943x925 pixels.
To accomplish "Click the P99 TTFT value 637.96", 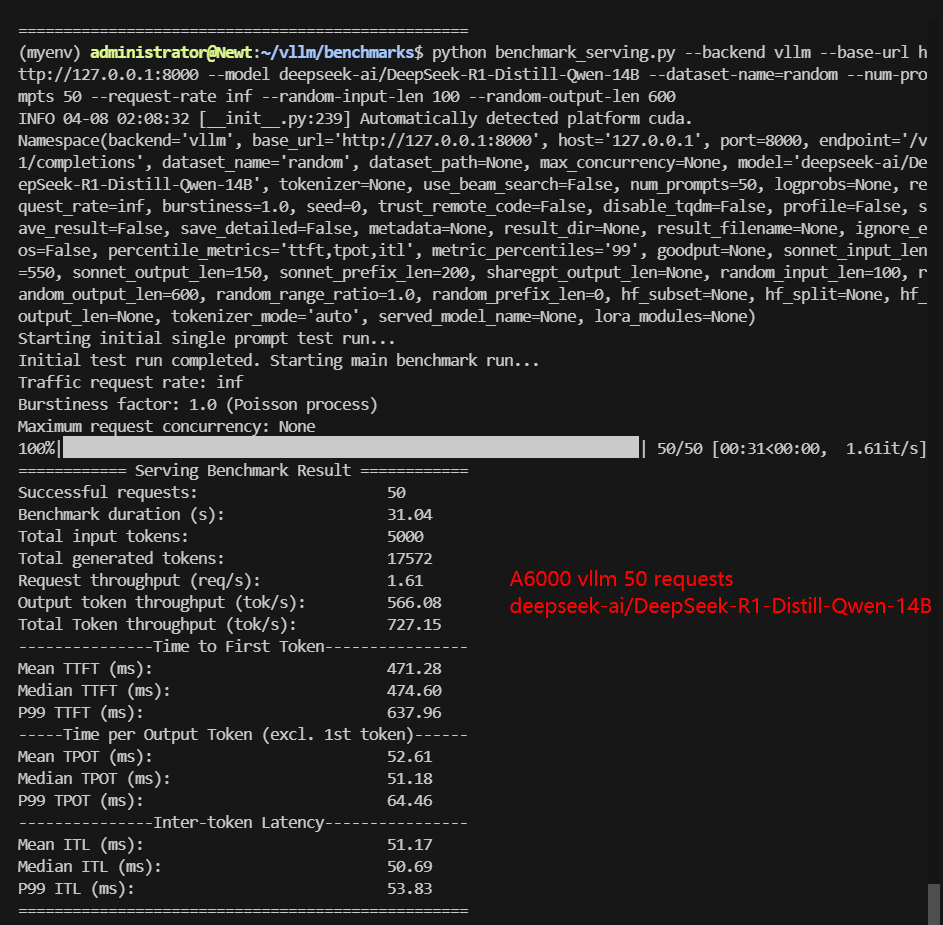I will [x=414, y=713].
